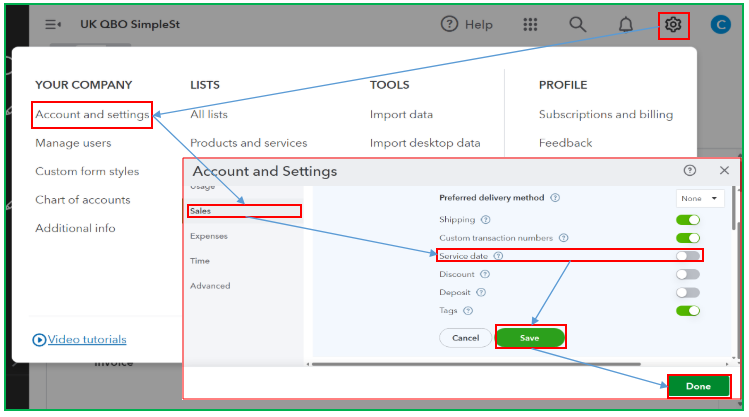Click the green Save button
The width and height of the screenshot is (749, 417).
coord(530,338)
